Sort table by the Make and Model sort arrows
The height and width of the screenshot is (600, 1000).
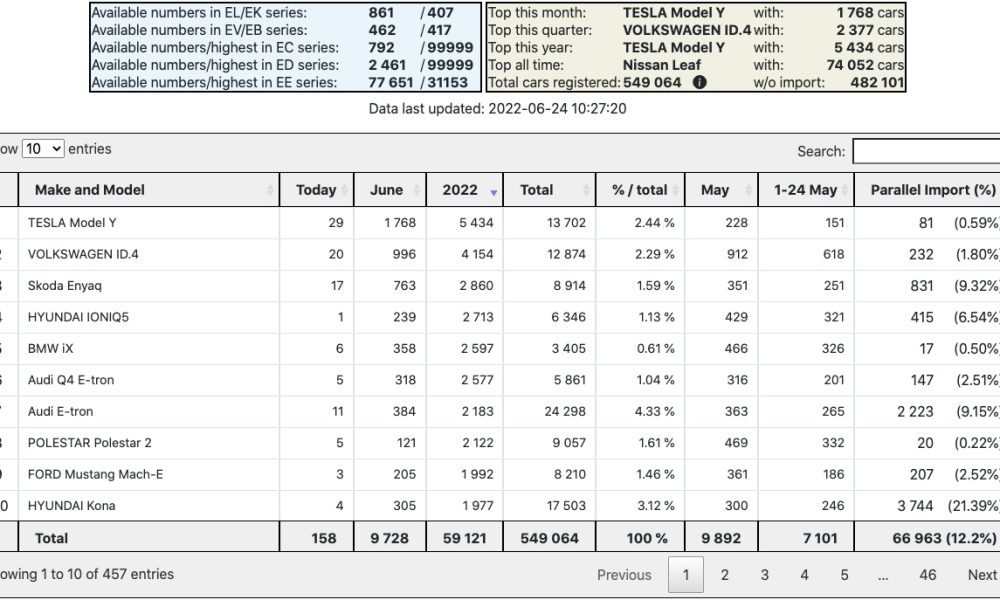click(x=270, y=190)
